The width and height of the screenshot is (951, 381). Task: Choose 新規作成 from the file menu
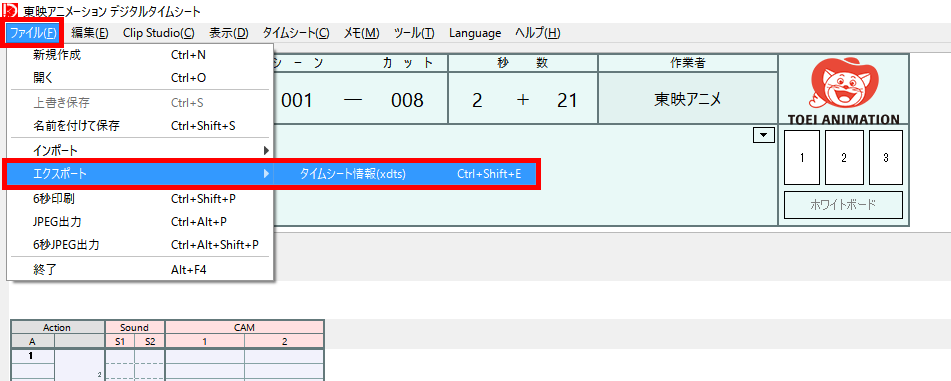(x=140, y=55)
